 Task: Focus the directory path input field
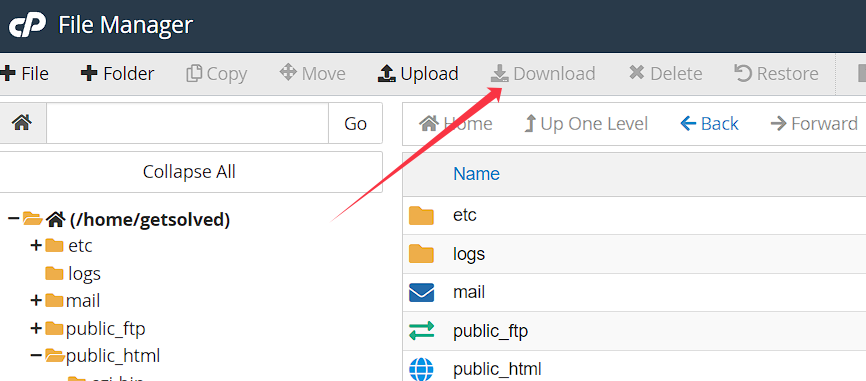(x=188, y=123)
